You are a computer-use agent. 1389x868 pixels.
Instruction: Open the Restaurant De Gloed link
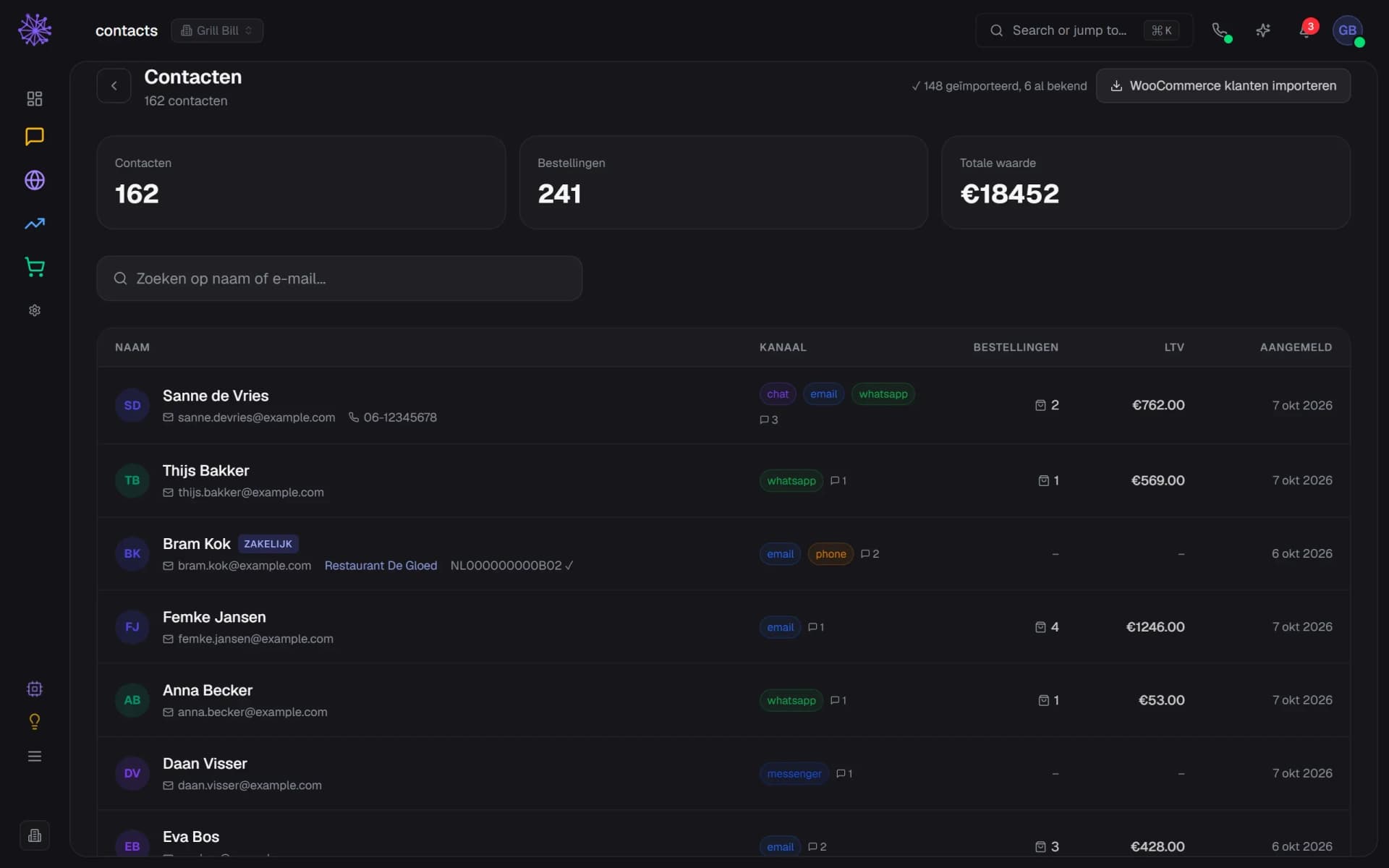(381, 566)
